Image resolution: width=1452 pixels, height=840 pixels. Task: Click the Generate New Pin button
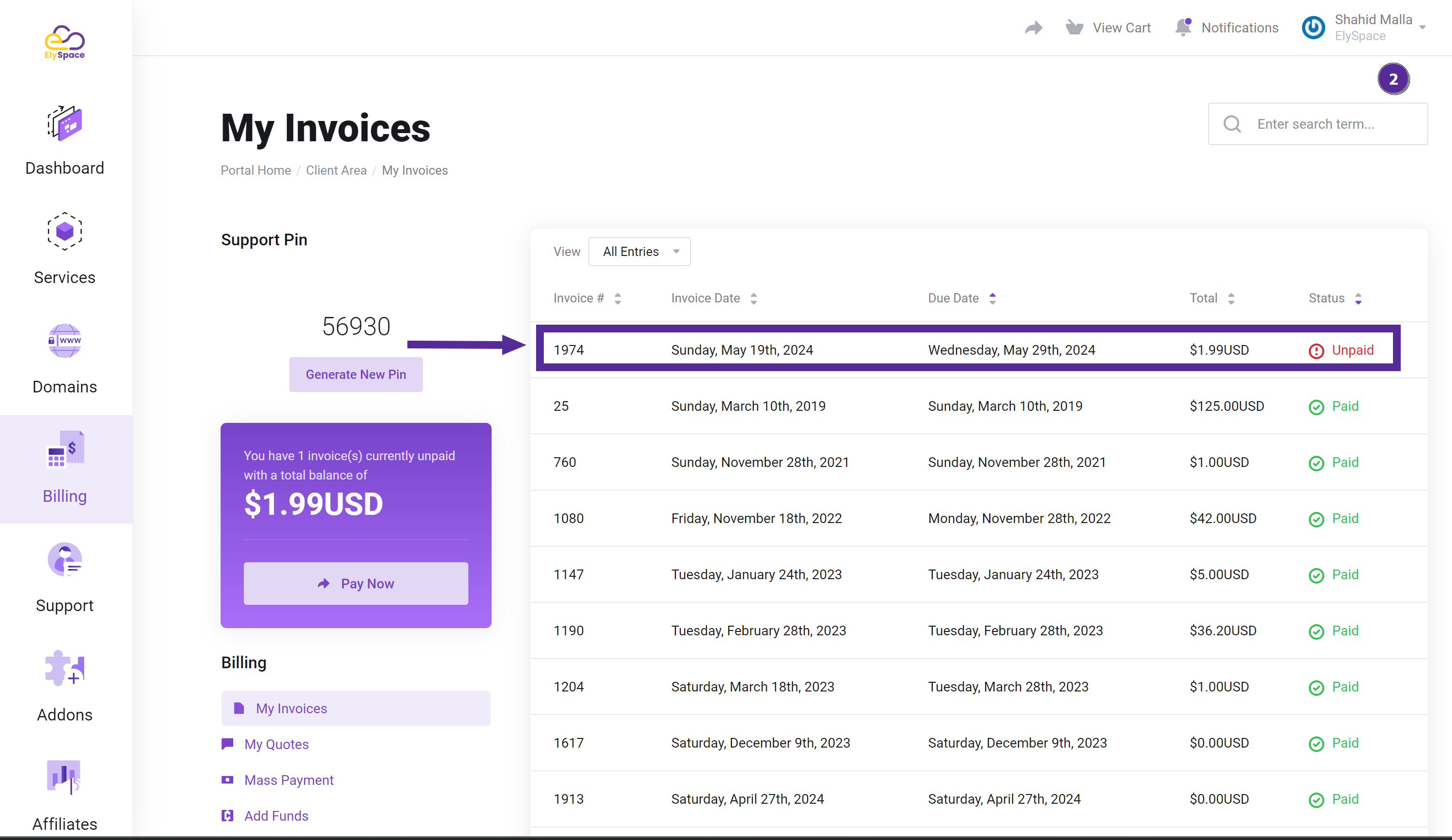point(356,375)
